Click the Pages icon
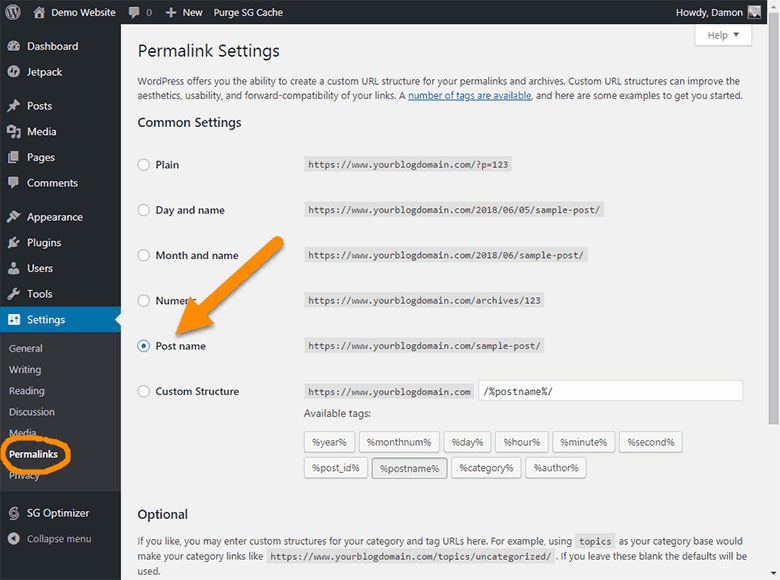The height and width of the screenshot is (580, 780). pos(14,157)
